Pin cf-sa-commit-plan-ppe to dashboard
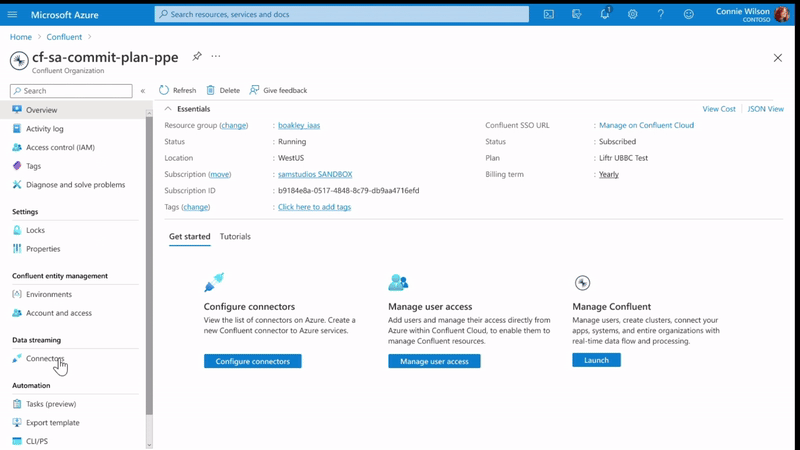800x450 pixels. click(196, 56)
